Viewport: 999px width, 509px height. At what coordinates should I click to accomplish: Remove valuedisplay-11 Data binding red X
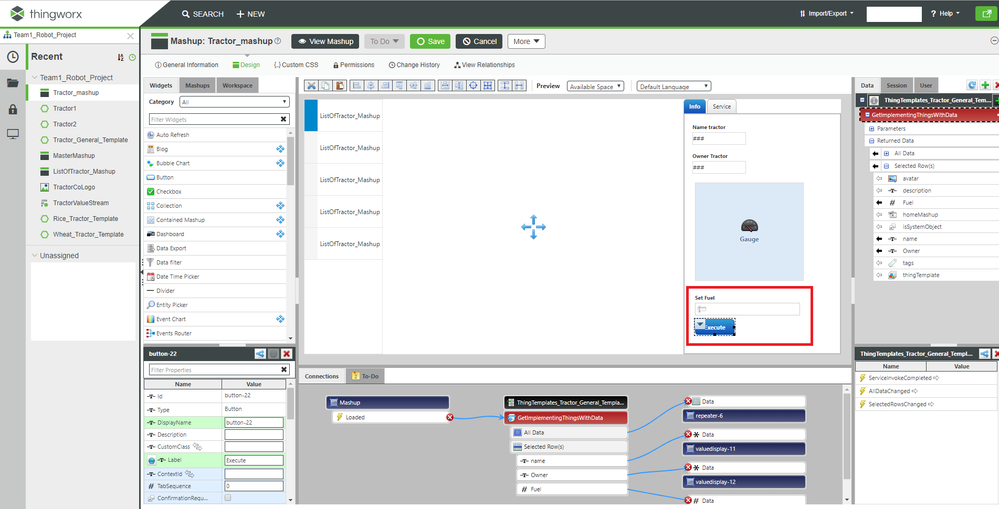pyautogui.click(x=688, y=434)
